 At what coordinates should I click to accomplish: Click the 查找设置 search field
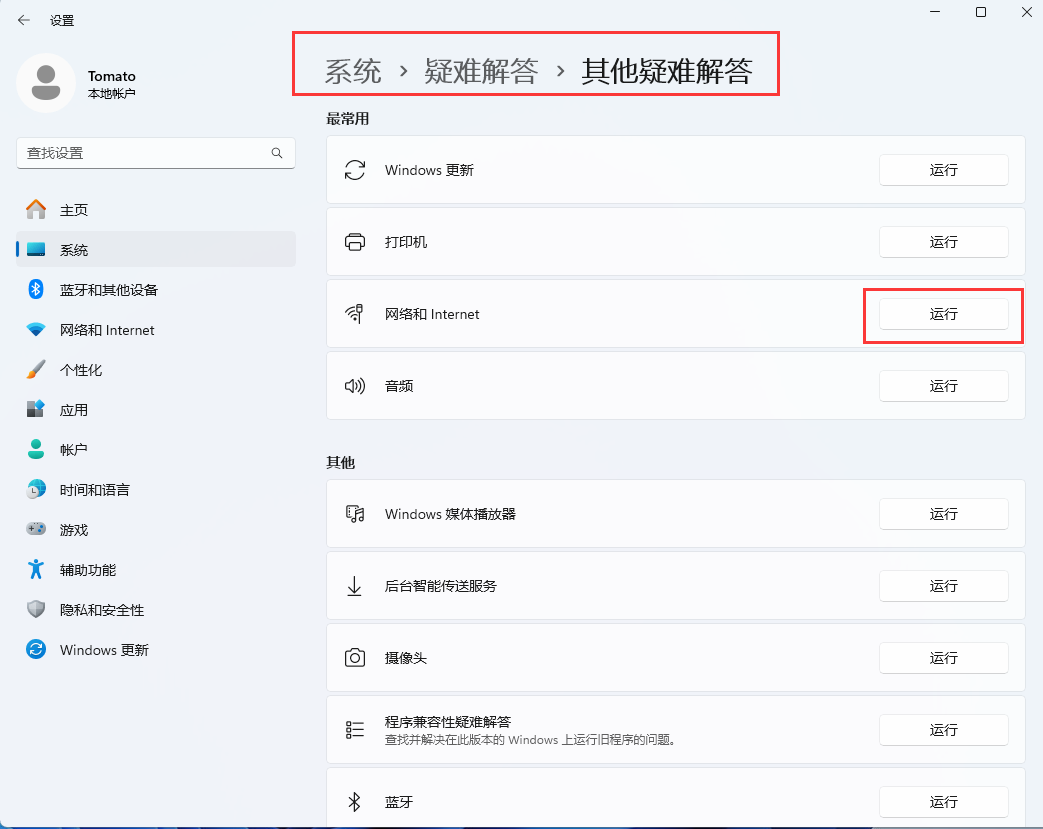coord(145,153)
